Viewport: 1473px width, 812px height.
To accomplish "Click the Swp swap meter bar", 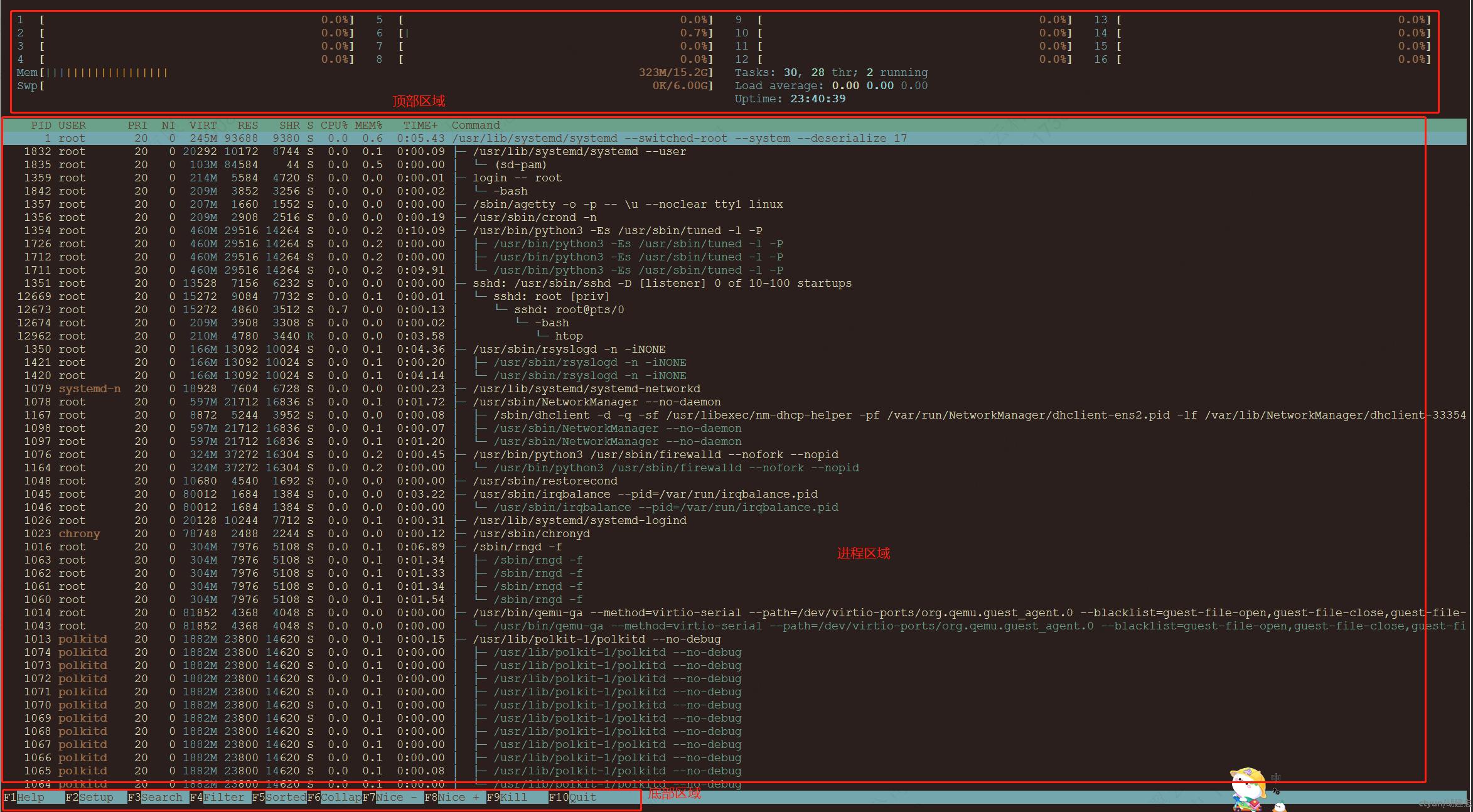I will [x=365, y=85].
